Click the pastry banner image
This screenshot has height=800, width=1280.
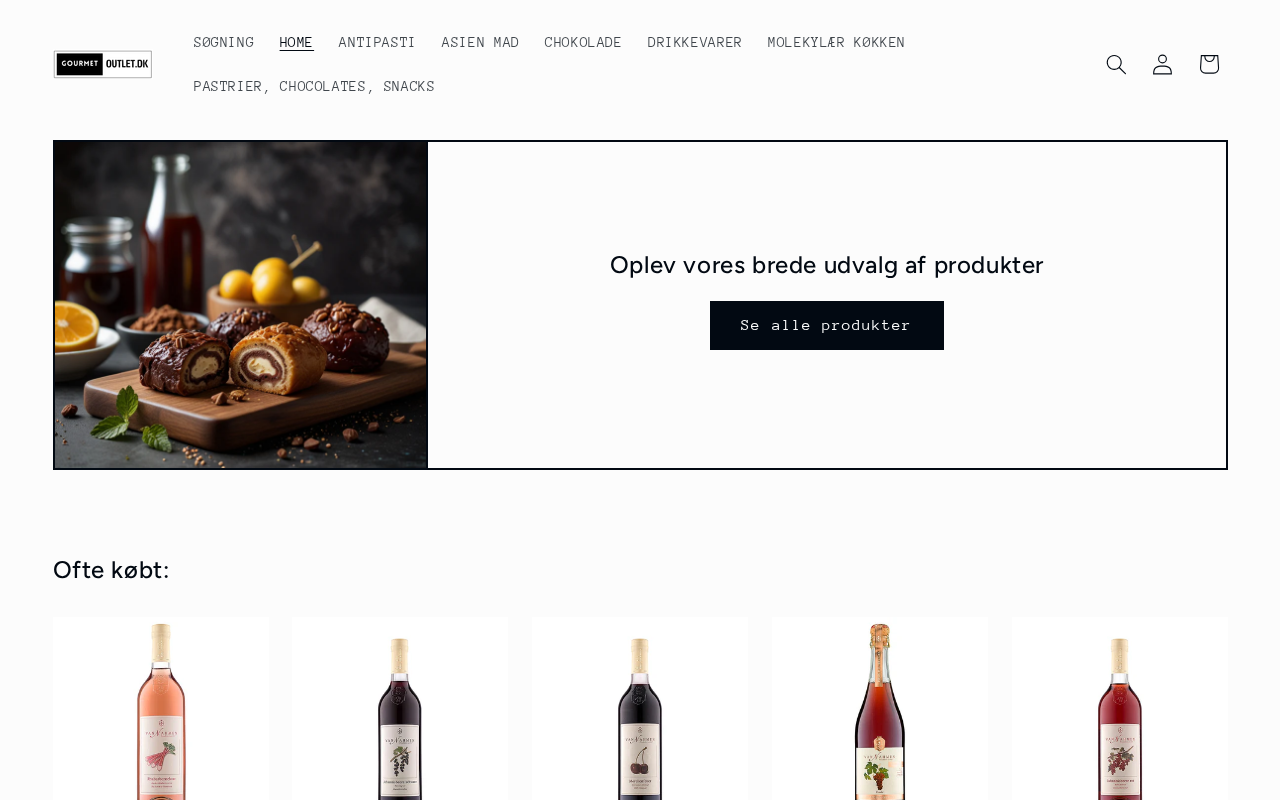241,305
